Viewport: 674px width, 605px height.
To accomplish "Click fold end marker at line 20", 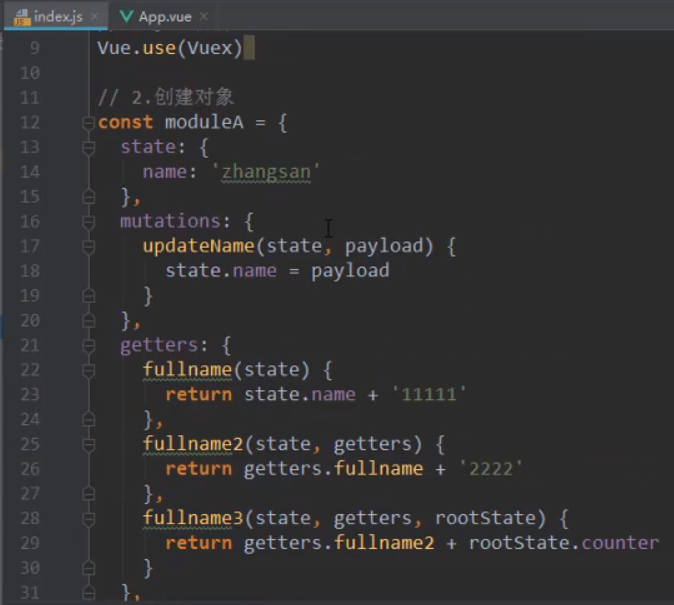I will point(89,320).
